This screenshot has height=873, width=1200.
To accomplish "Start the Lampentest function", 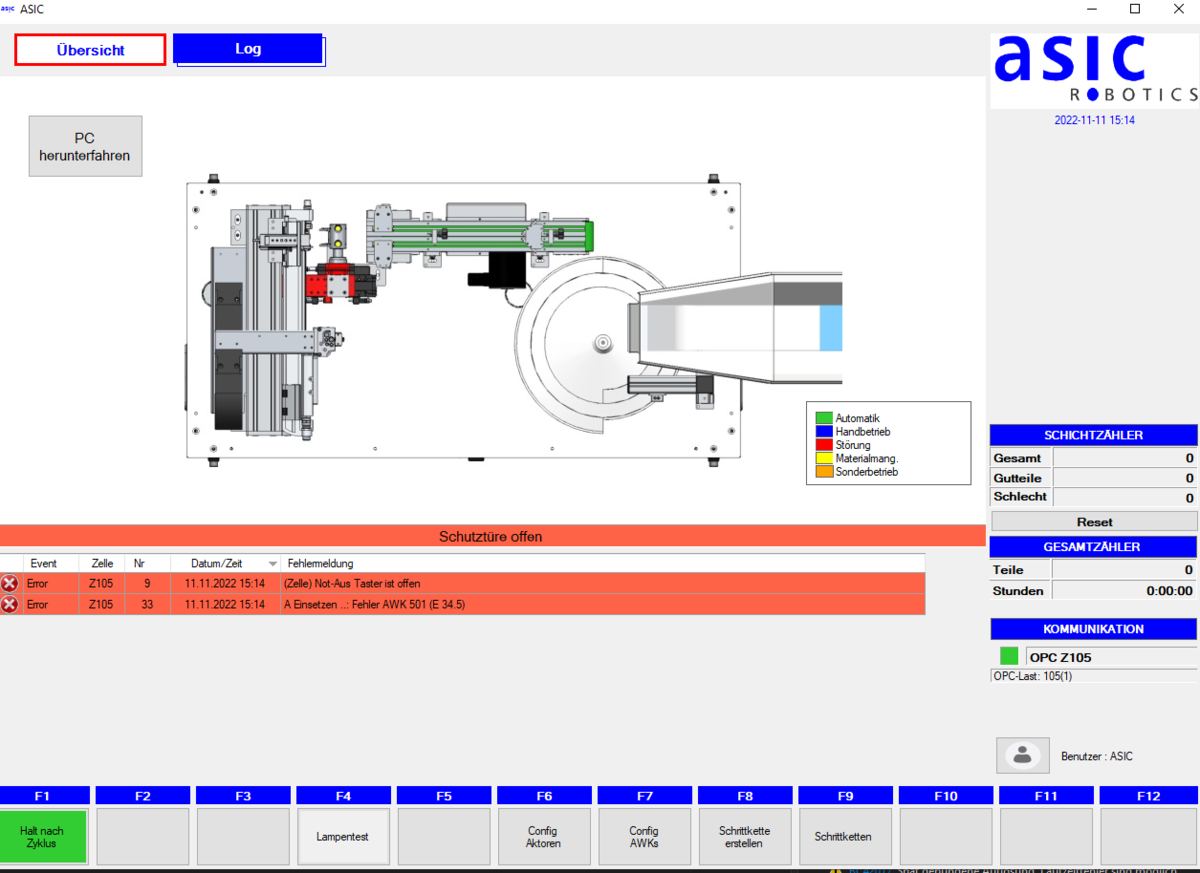I will coord(343,837).
